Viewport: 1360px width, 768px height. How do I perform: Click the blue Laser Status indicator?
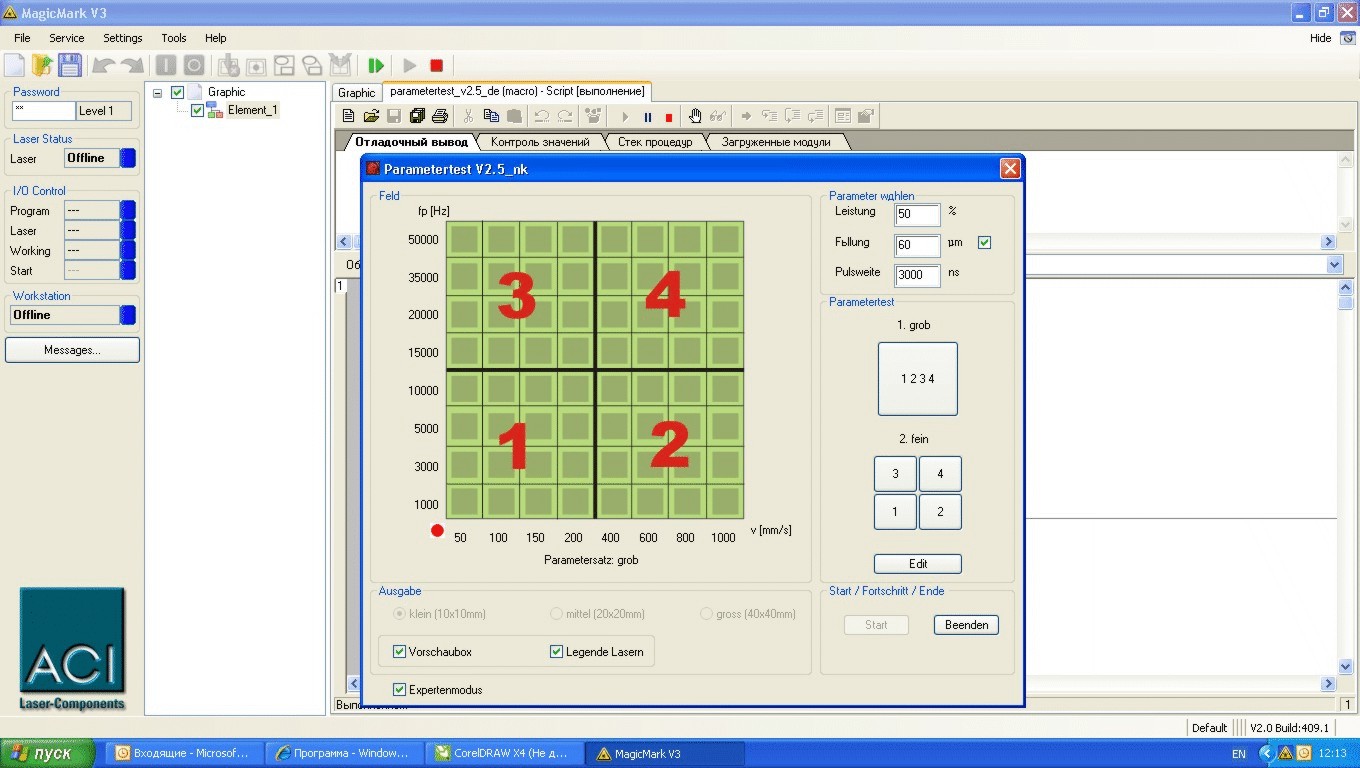tap(127, 158)
